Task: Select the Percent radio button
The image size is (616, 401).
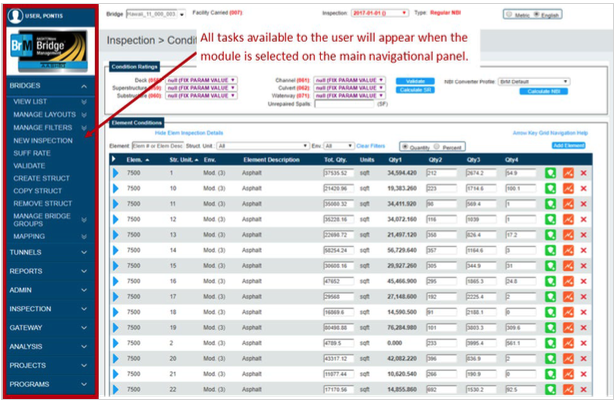Action: pos(437,147)
